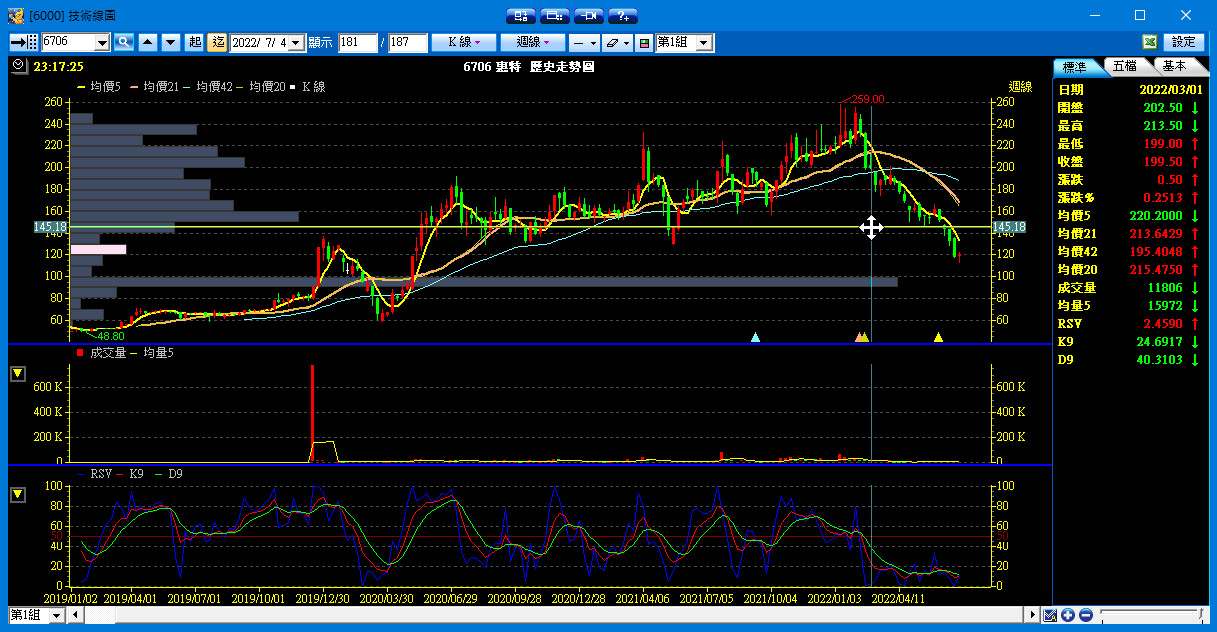Click the zoom out minus icon
This screenshot has height=632, width=1217.
1085,615
